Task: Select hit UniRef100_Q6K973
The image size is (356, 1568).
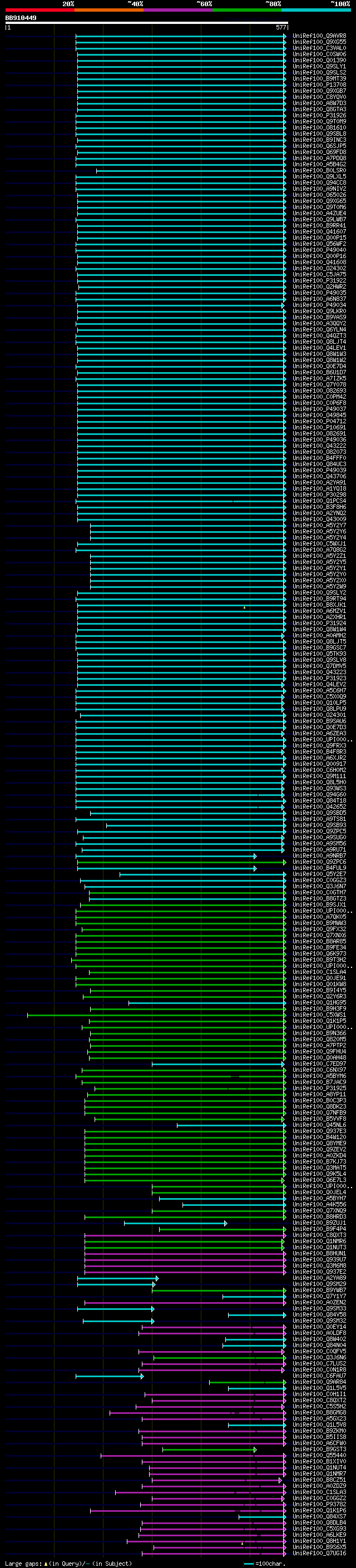Action: [319, 954]
